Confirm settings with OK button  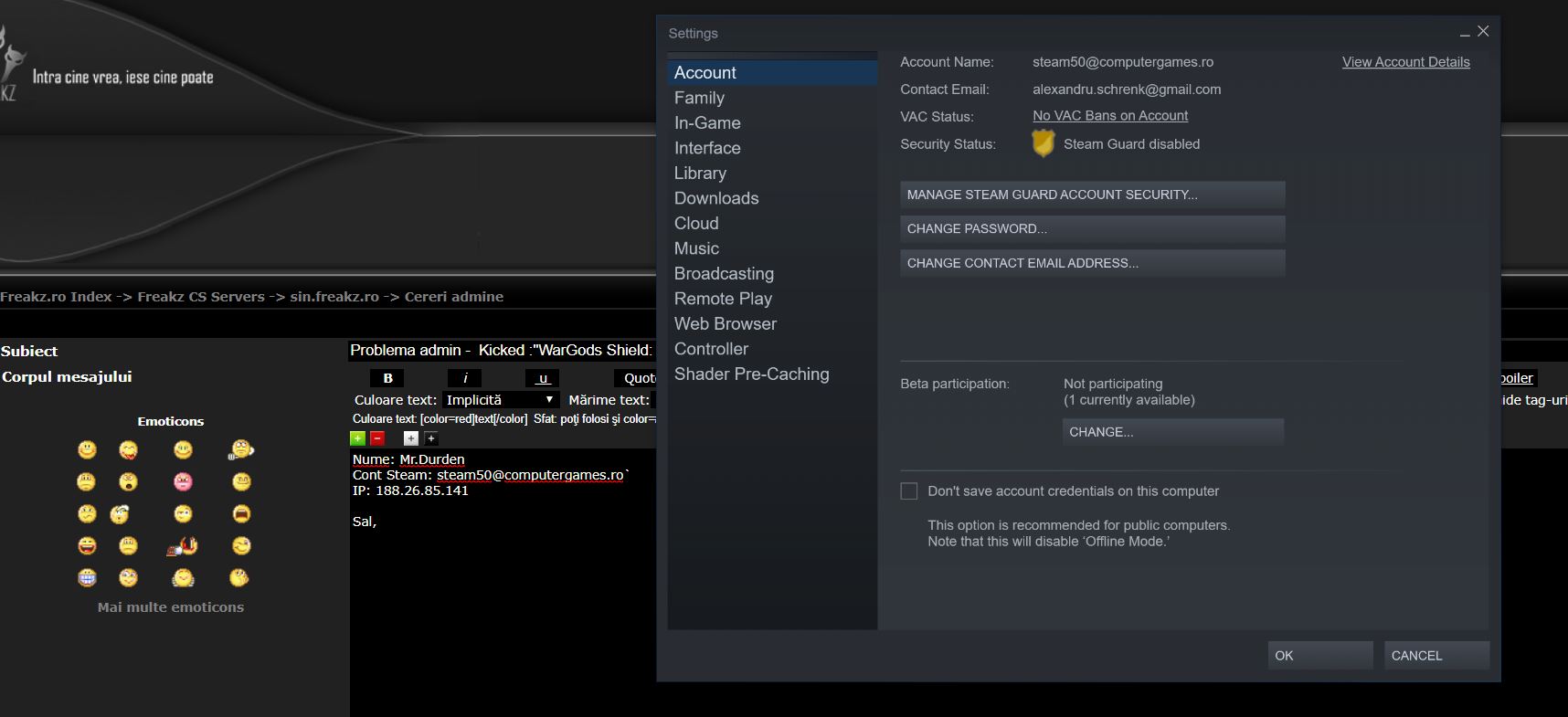pyautogui.click(x=1320, y=656)
